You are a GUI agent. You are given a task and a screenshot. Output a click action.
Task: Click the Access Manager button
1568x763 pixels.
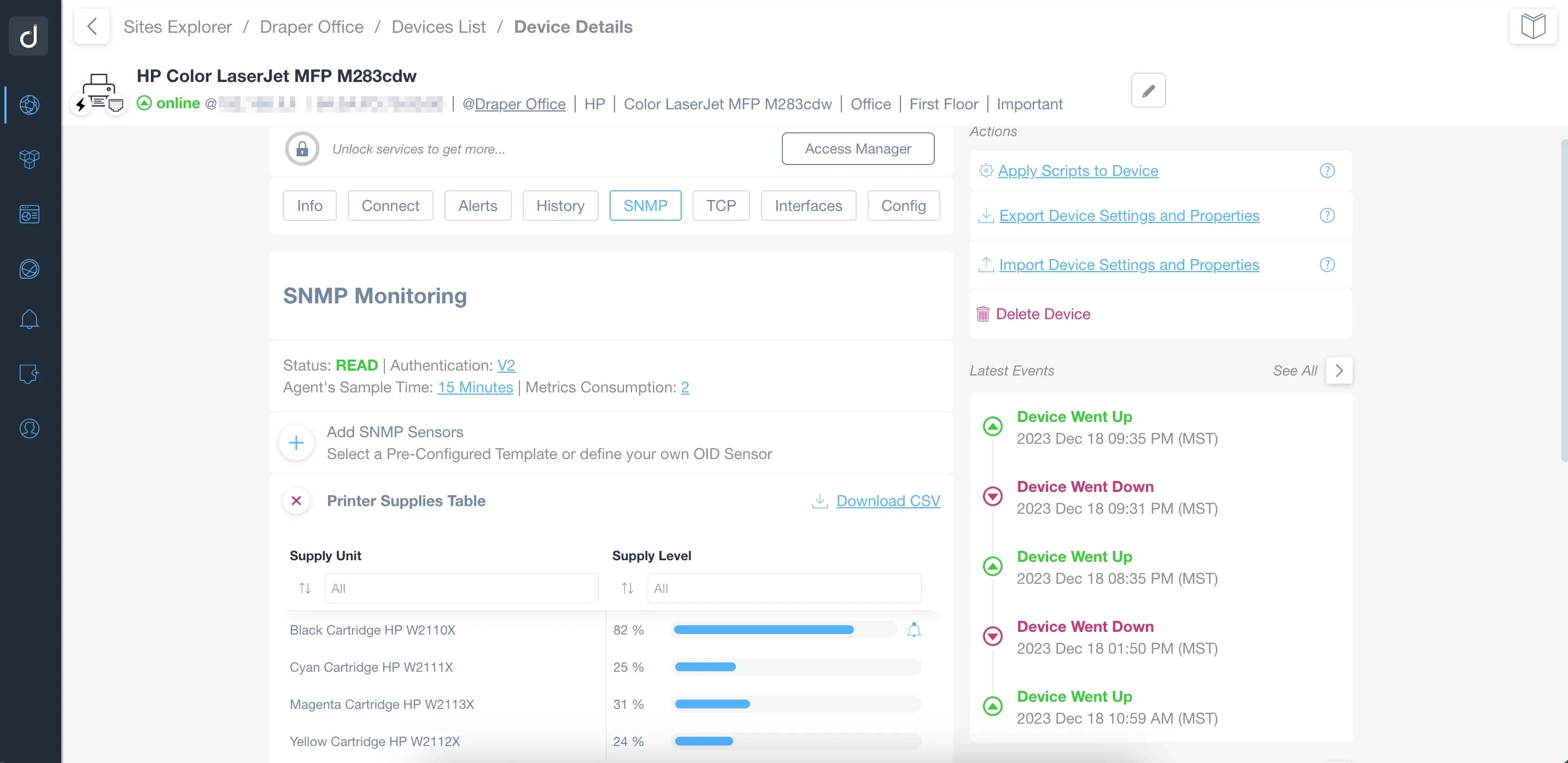coord(858,149)
